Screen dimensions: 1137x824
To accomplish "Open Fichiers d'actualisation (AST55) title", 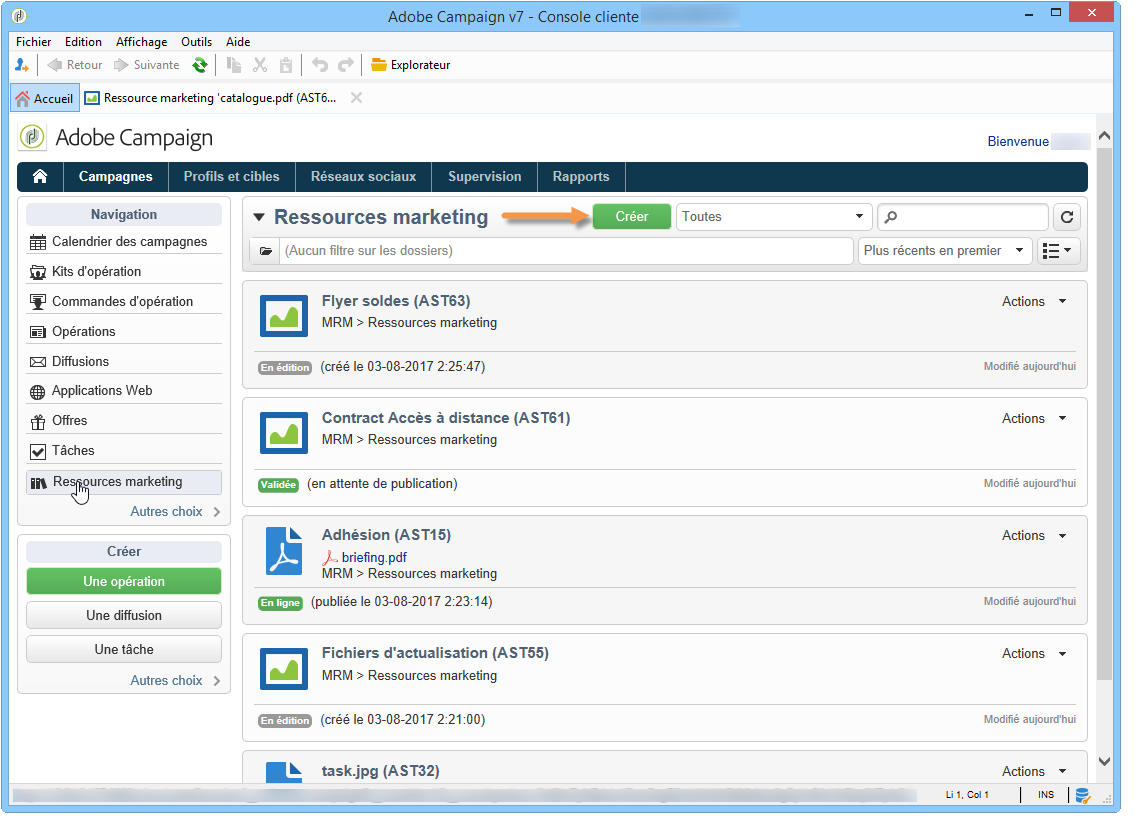I will tap(435, 654).
